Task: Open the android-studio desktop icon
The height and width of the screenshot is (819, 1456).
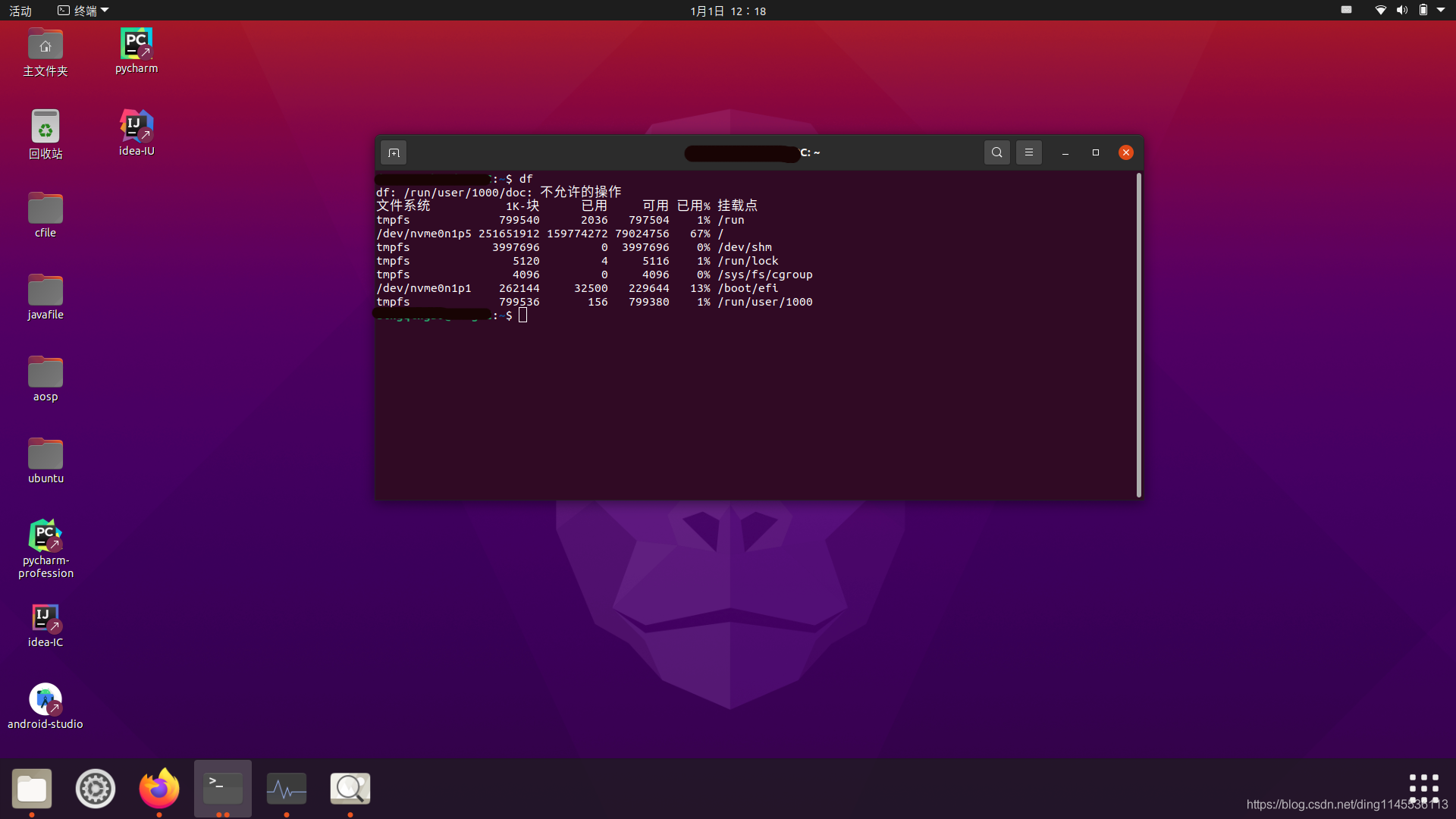Action: point(45,699)
